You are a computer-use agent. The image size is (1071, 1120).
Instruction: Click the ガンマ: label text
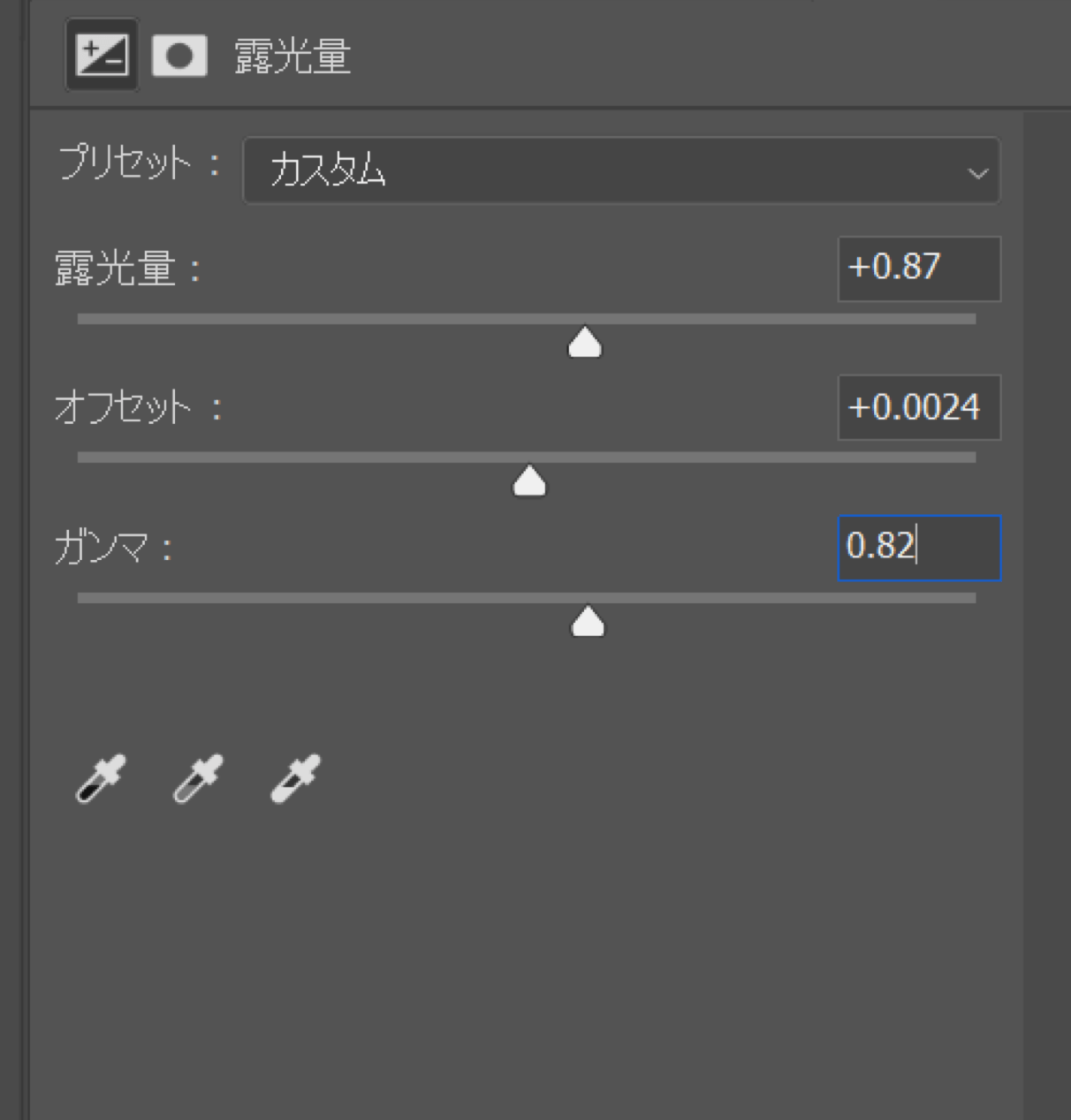[113, 548]
